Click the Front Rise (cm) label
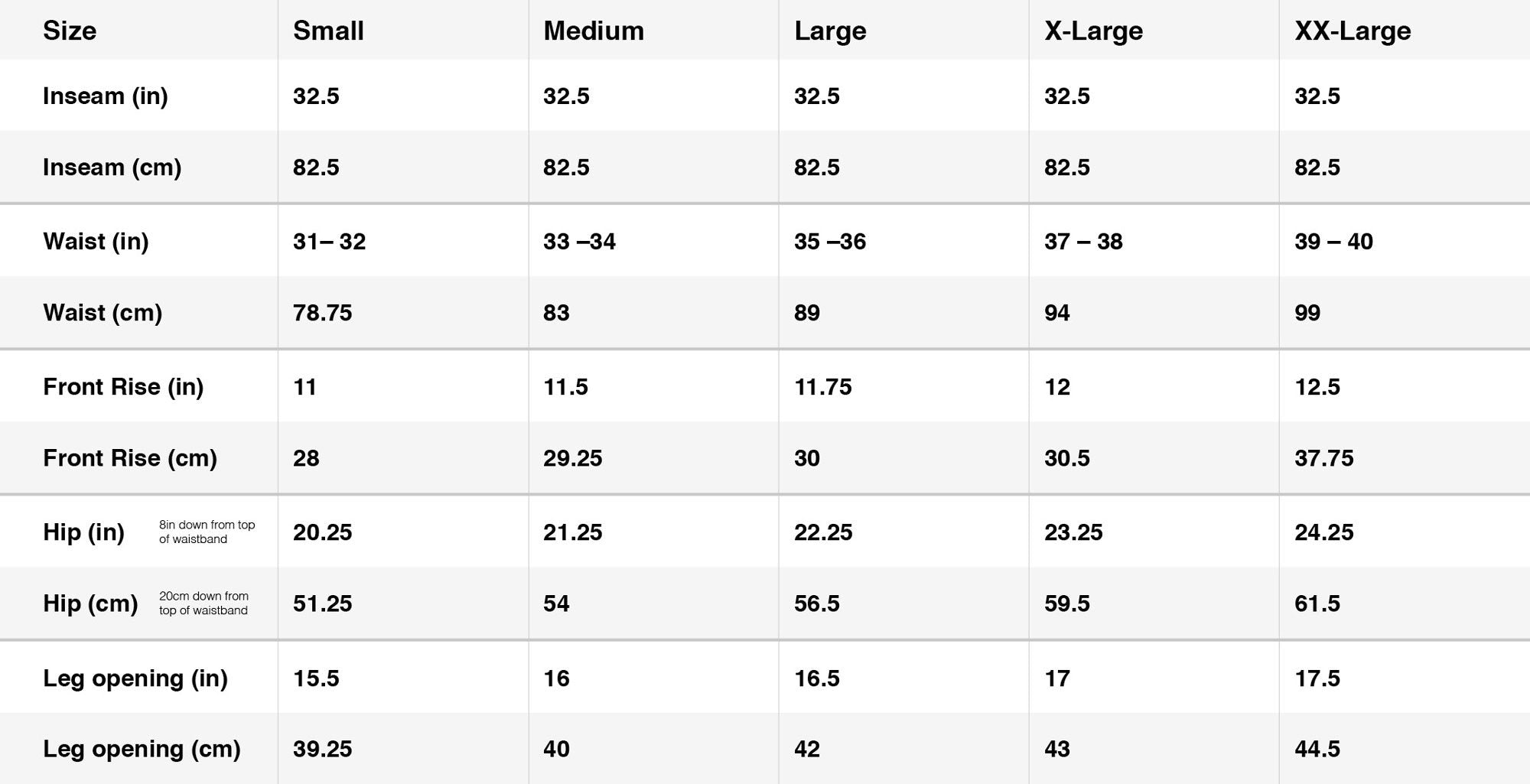The image size is (1530, 784). 130,458
